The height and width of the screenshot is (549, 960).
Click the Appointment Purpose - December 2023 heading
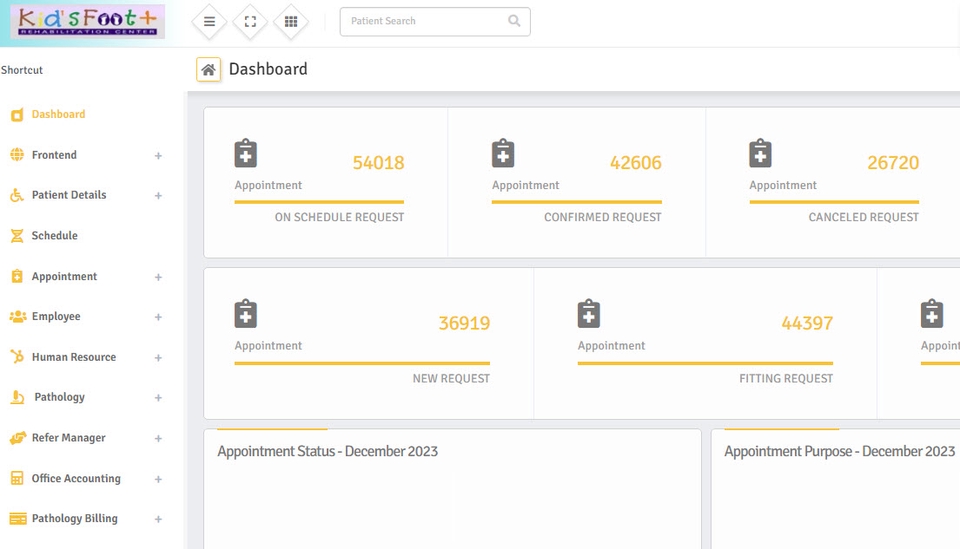click(x=839, y=451)
